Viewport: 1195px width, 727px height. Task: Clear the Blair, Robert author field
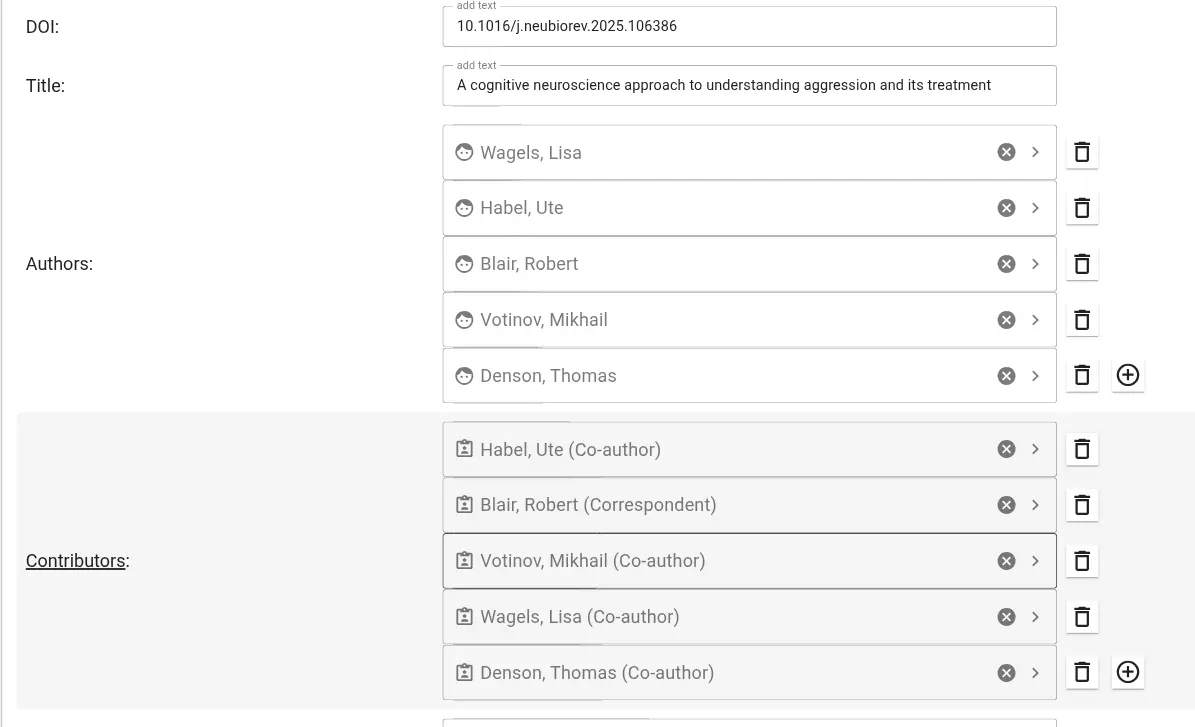tap(1006, 264)
